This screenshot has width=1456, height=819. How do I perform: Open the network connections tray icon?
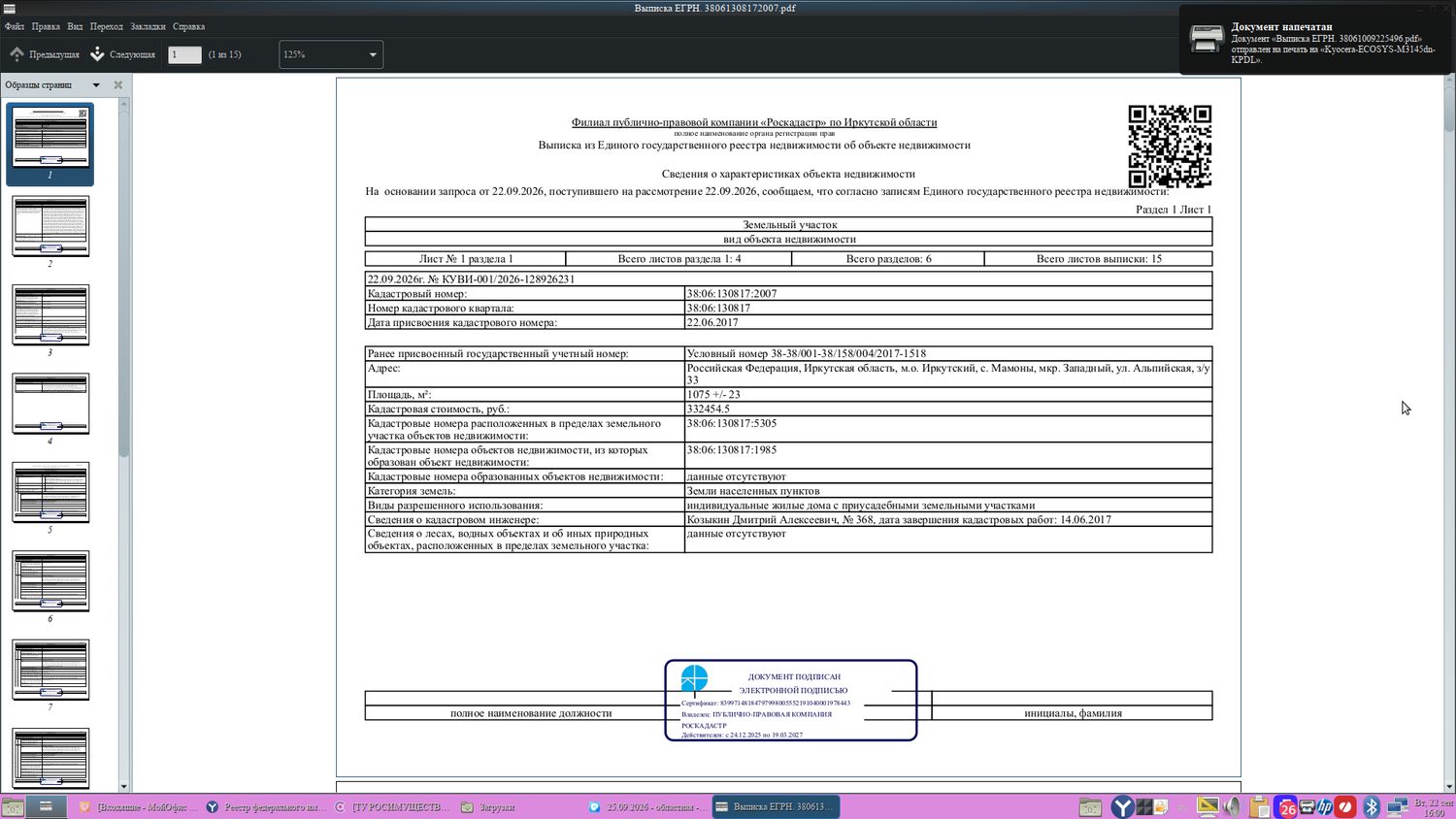point(1398,806)
